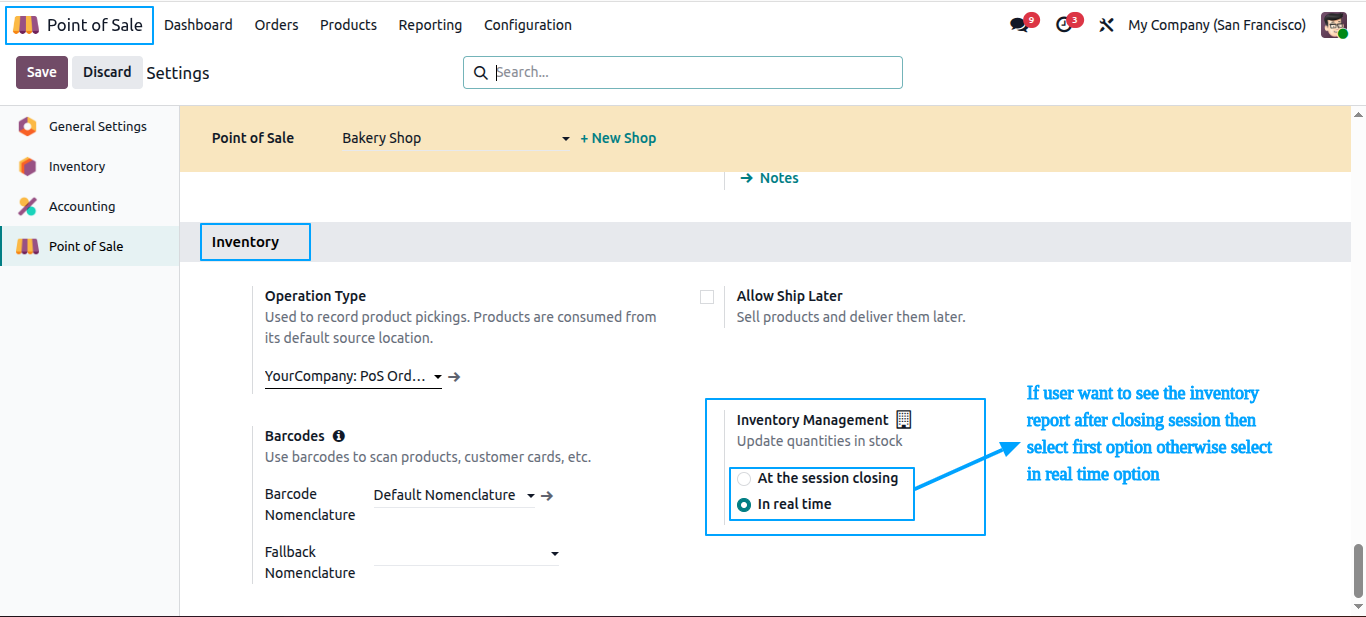This screenshot has width=1366, height=617.
Task: Expand Default Nomenclature dropdown
Action: (x=531, y=495)
